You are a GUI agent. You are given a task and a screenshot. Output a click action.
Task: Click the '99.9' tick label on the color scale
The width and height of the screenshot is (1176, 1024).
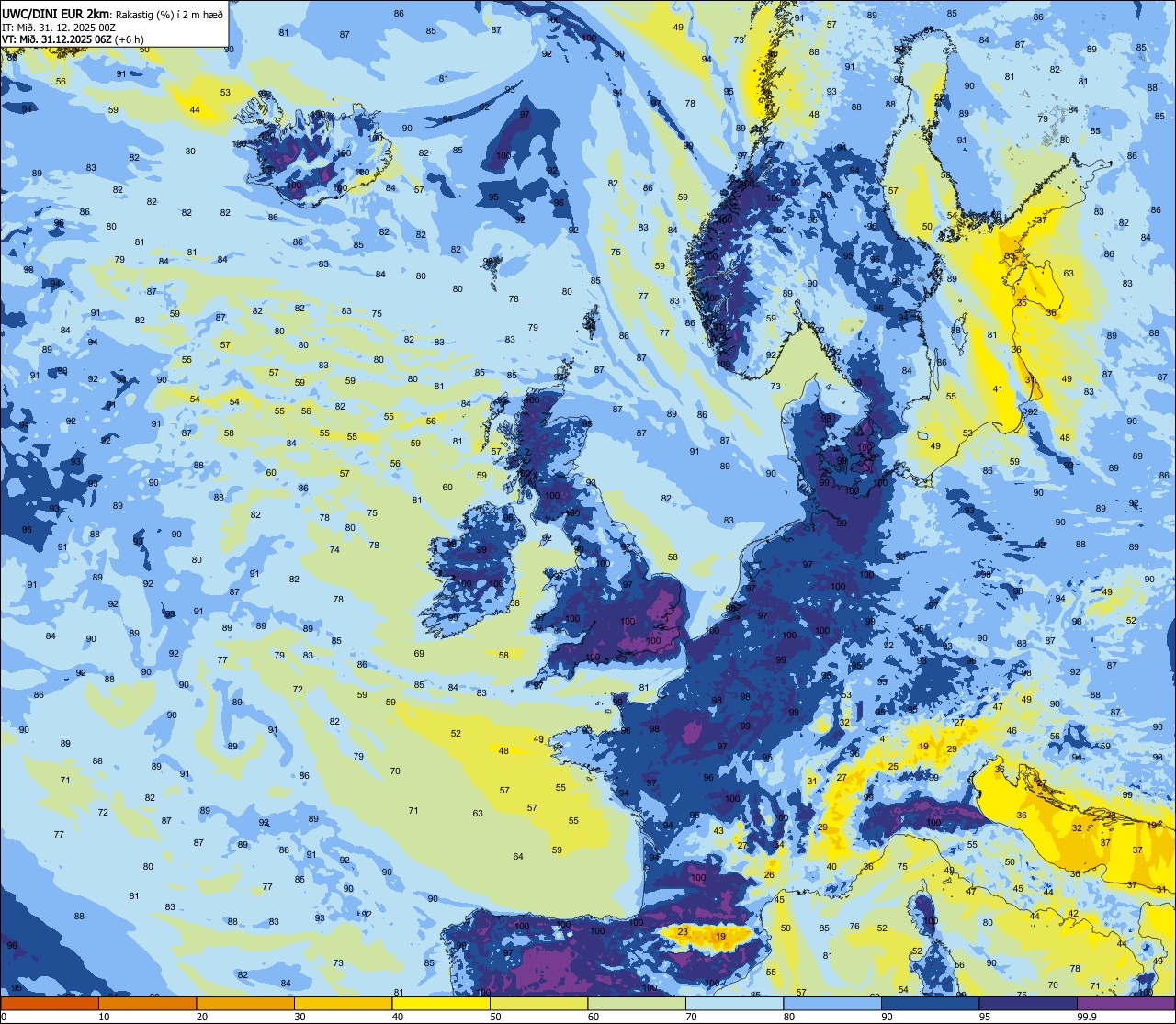click(1088, 1017)
